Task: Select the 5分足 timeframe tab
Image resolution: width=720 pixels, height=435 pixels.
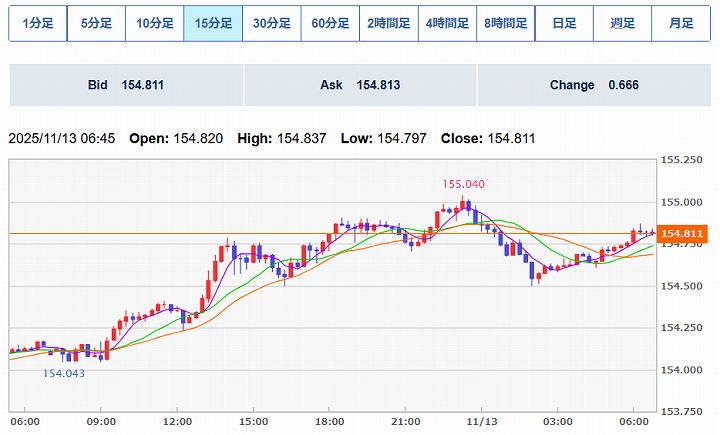Action: point(96,23)
